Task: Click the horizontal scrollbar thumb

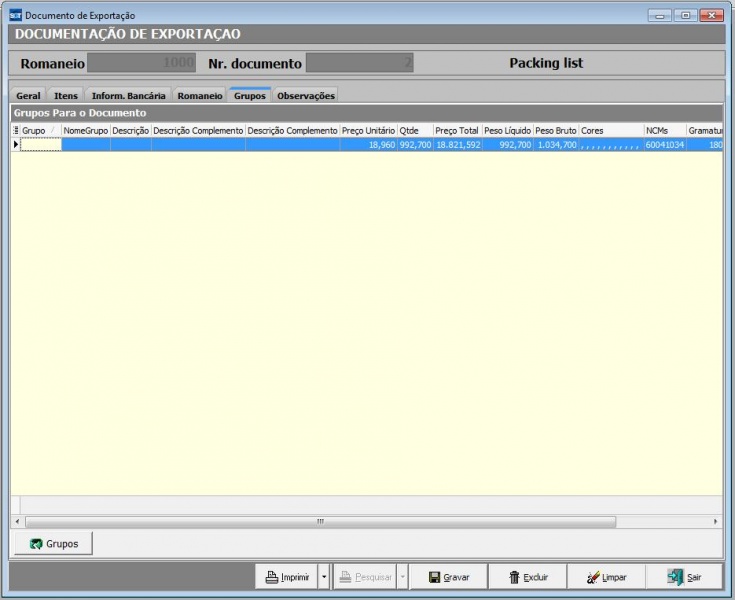Action: tap(320, 521)
